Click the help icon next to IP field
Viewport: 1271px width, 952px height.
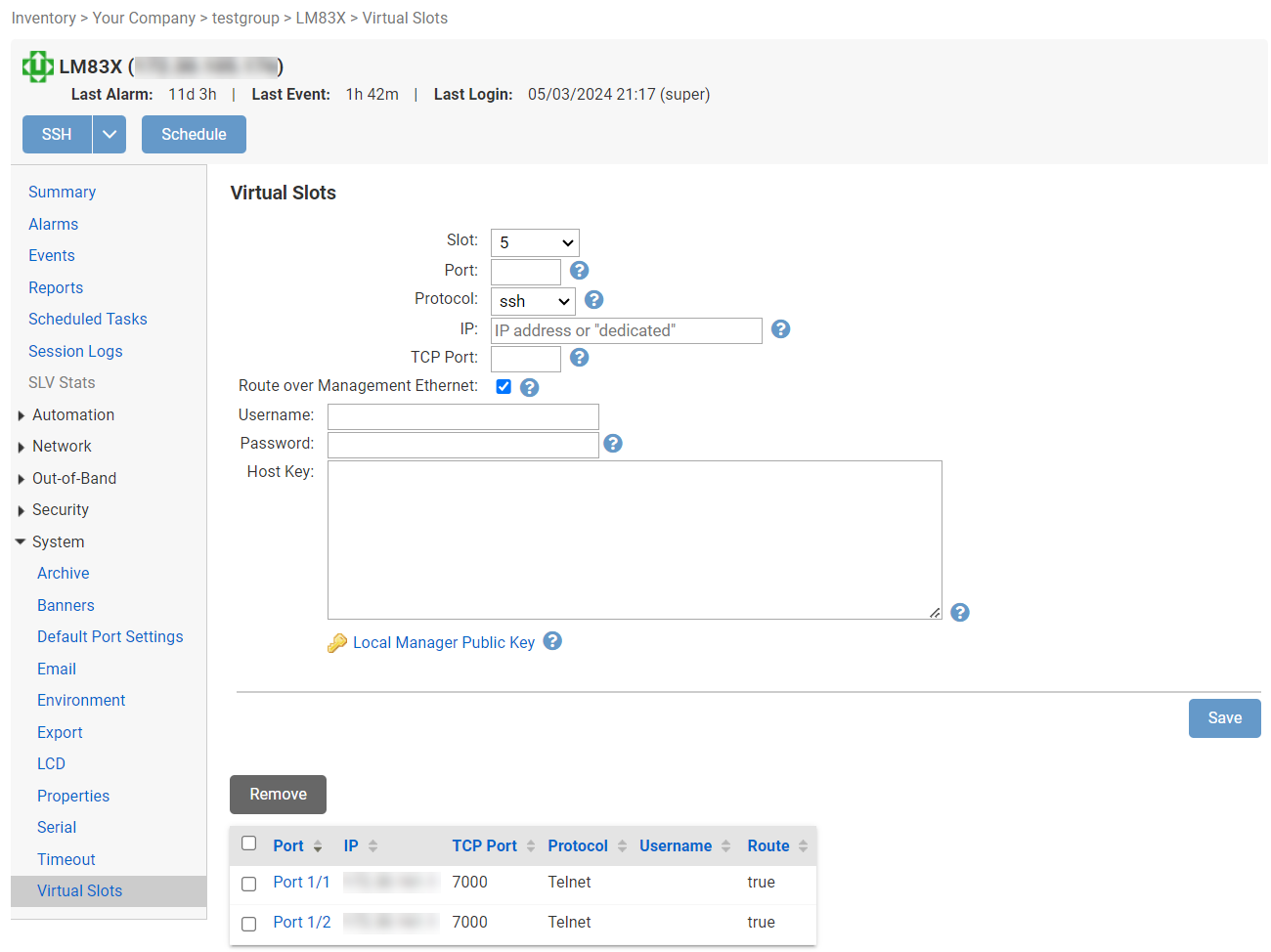(x=780, y=329)
